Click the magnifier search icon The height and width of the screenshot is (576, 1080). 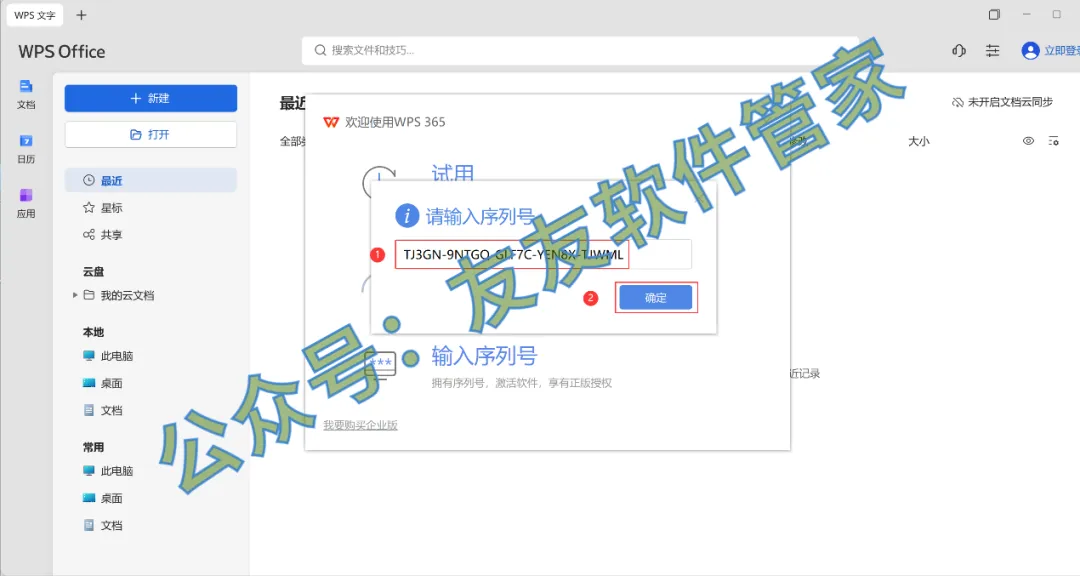coord(320,50)
